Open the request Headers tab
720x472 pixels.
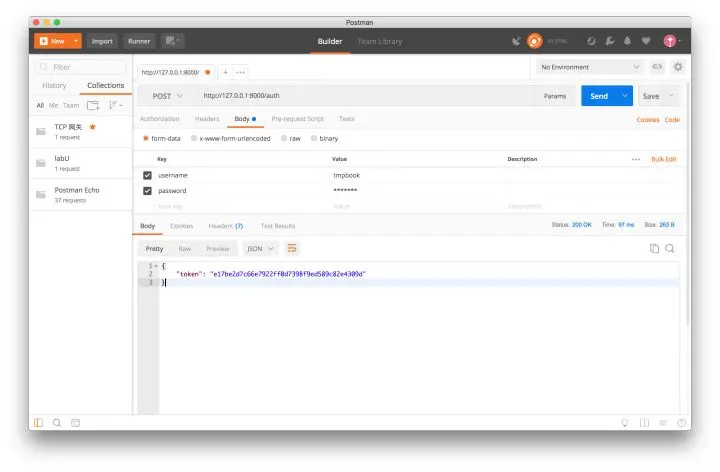click(207, 119)
